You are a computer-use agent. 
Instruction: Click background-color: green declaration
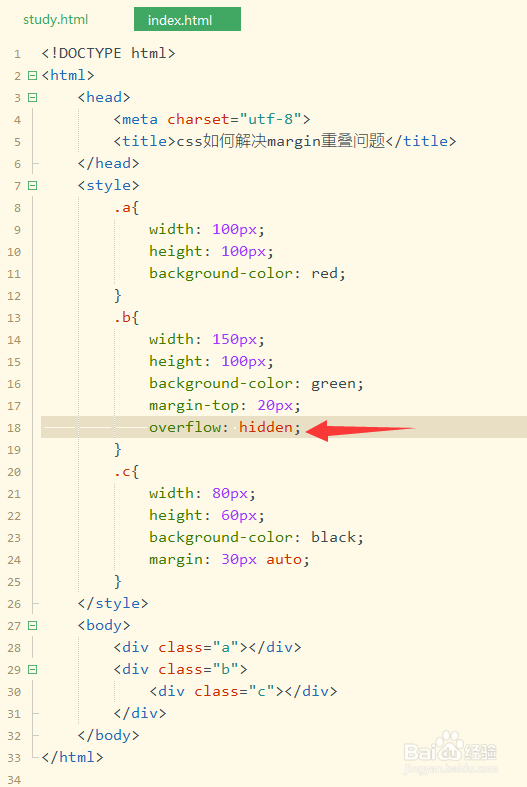pyautogui.click(x=256, y=383)
